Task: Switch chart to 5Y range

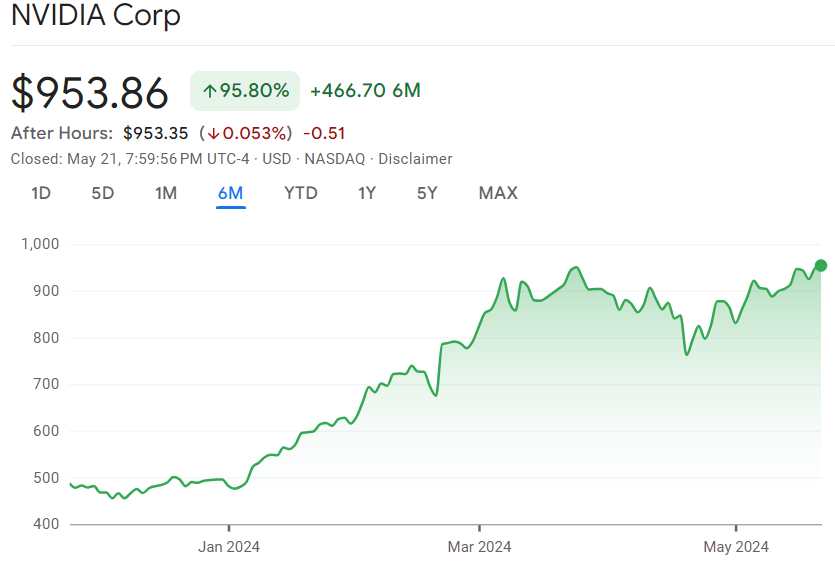Action: point(427,193)
